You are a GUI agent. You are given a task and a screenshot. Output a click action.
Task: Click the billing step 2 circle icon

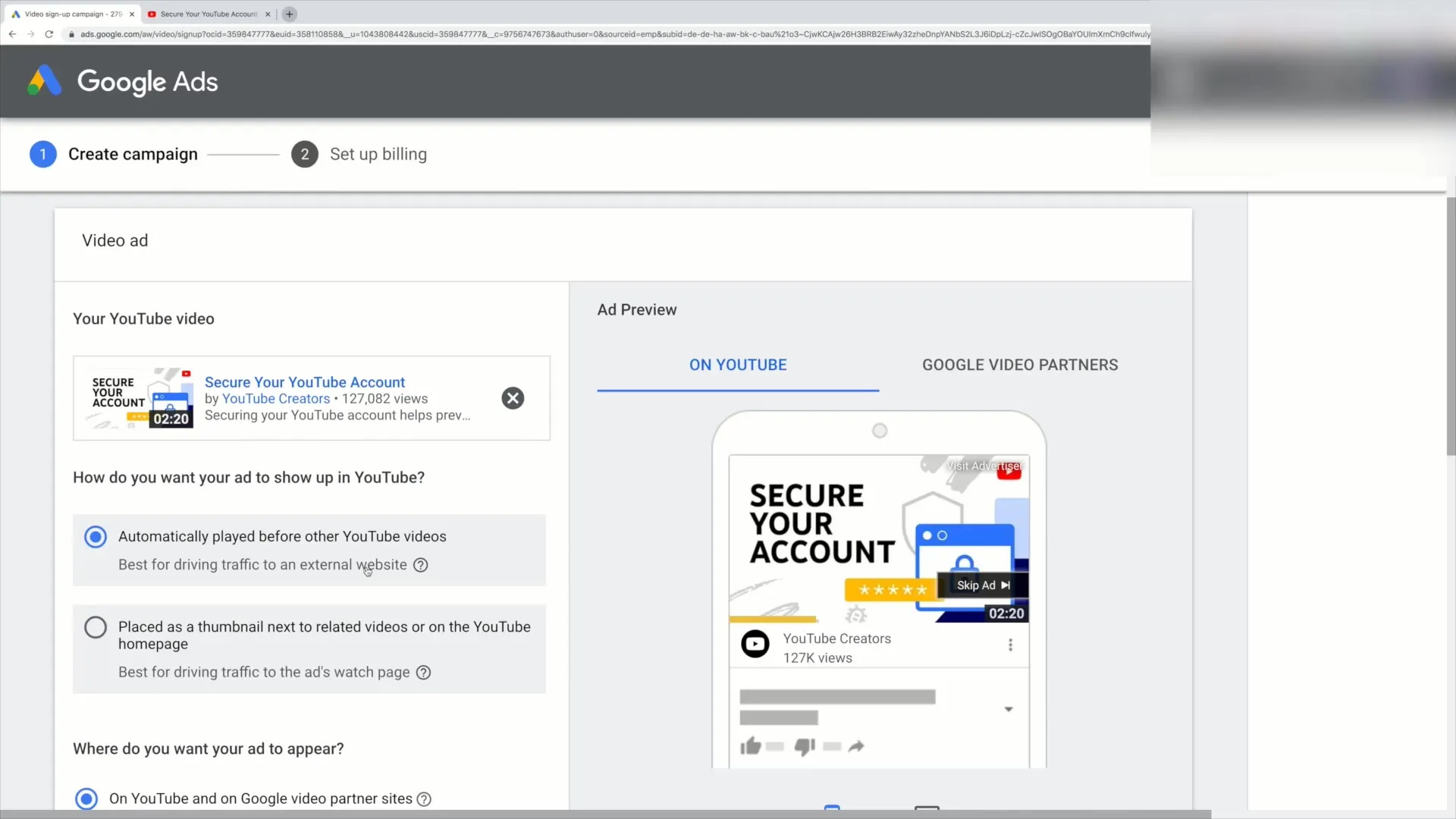pyautogui.click(x=304, y=154)
